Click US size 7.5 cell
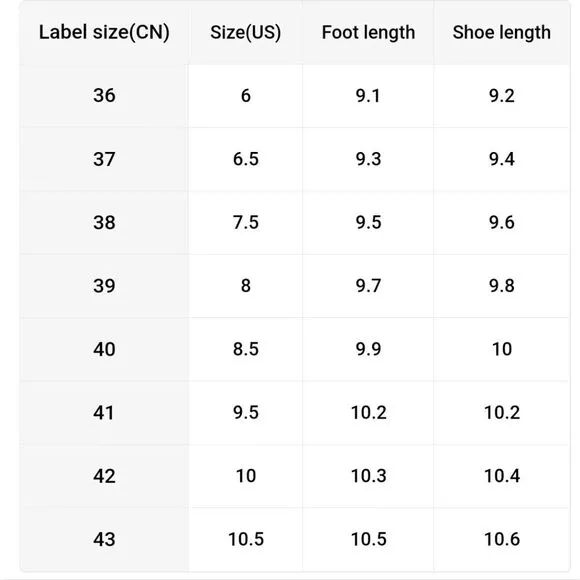The height and width of the screenshot is (580, 580). 246,223
